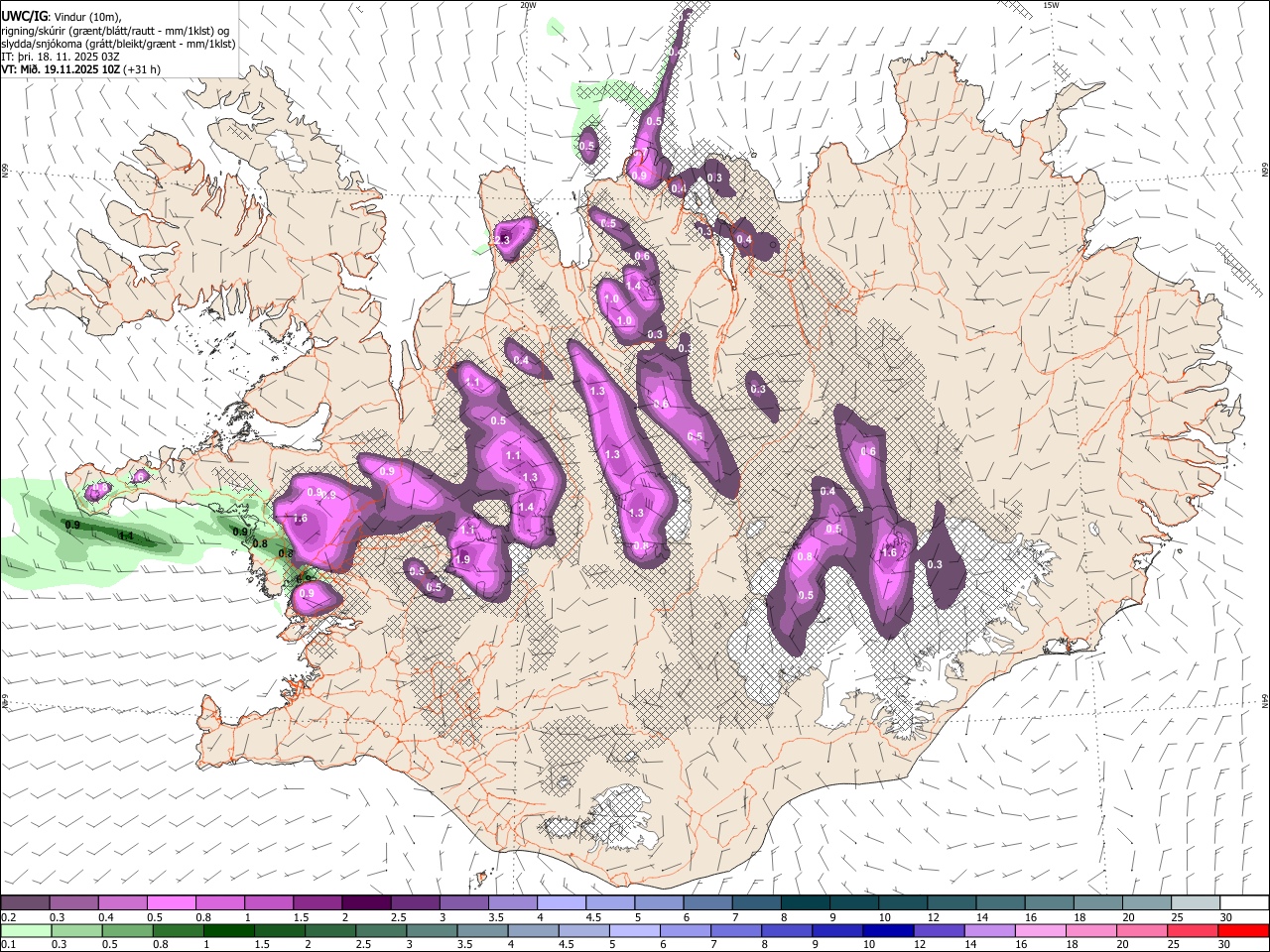The height and width of the screenshot is (952, 1270).
Task: Click the deep navy swatch between 10 and 12
Action: (x=887, y=930)
